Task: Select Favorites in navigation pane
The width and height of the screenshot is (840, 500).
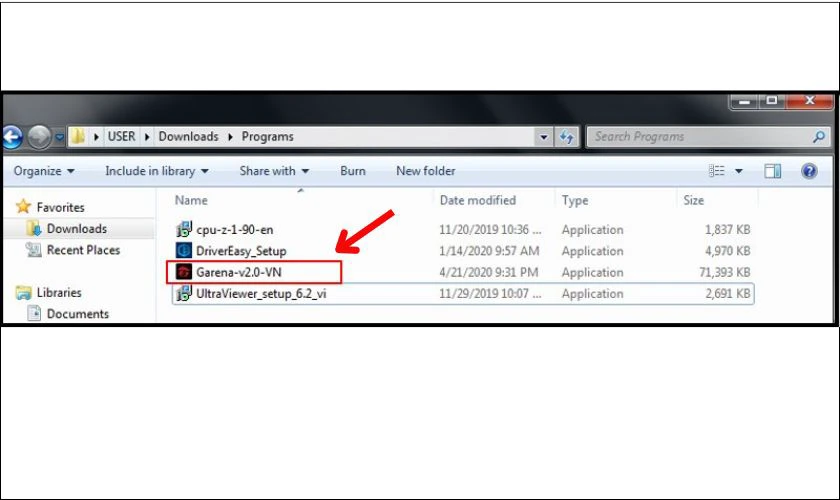Action: pyautogui.click(x=61, y=207)
